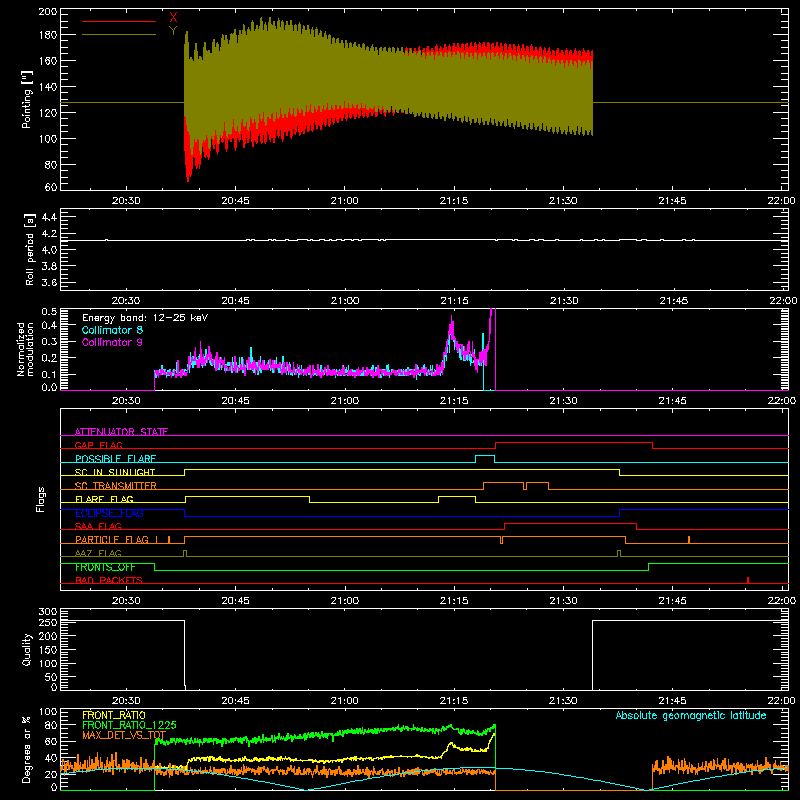The width and height of the screenshot is (800, 800).
Task: Click the BAD_PACKETS spike near 21:55
Action: tap(747, 580)
